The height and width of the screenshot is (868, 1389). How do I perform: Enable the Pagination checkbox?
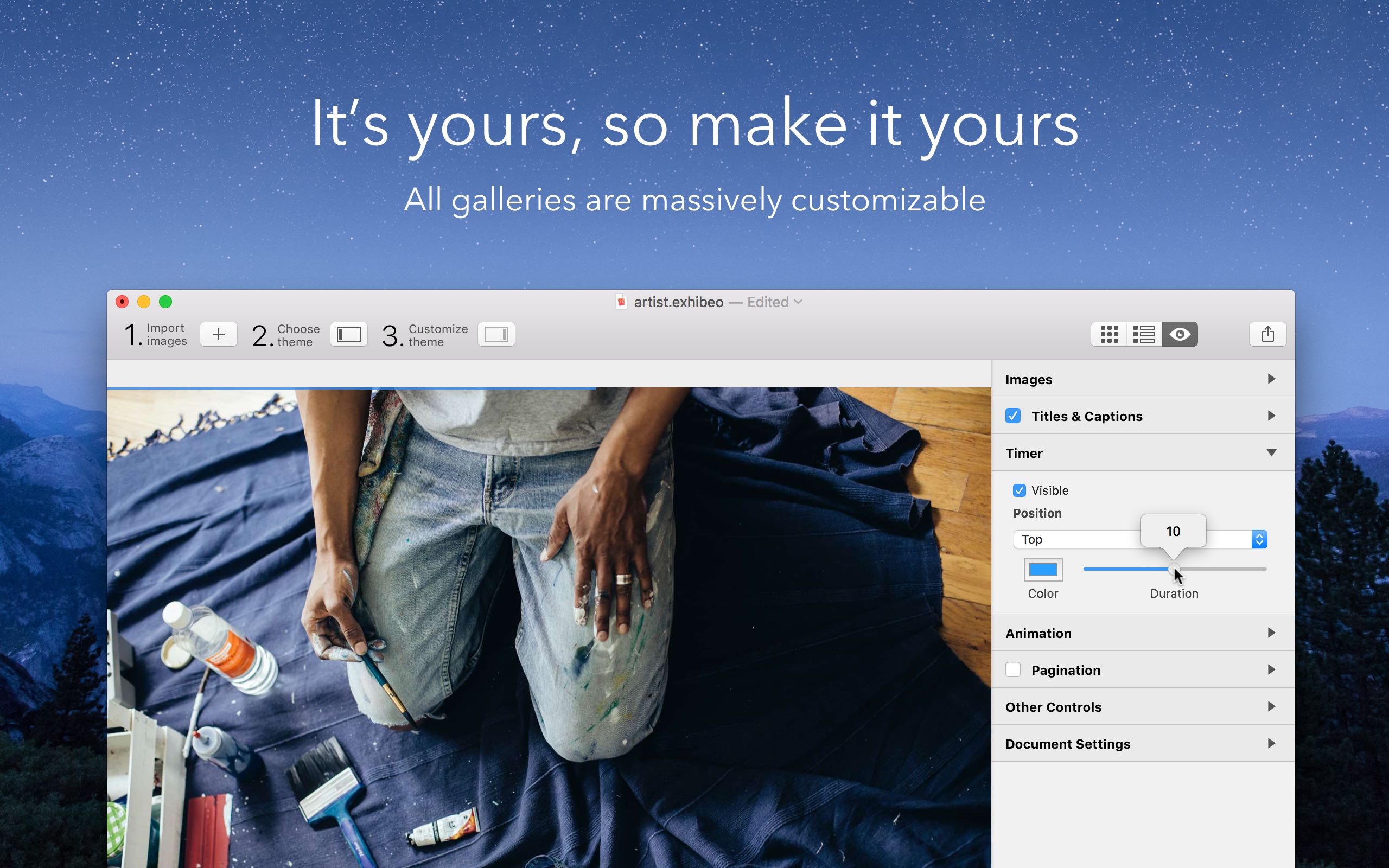pos(1013,670)
